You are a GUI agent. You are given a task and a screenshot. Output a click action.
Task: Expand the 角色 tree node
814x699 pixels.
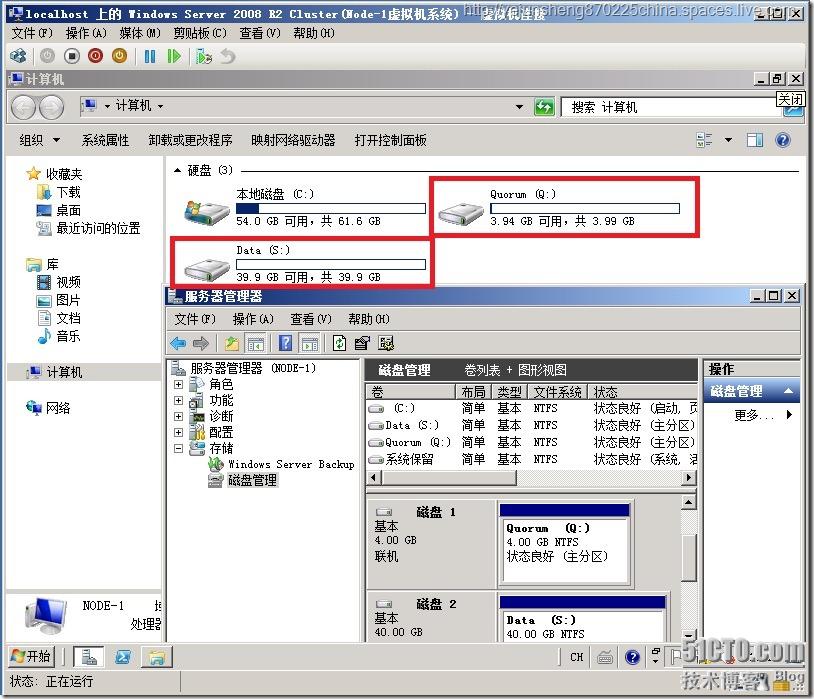pyautogui.click(x=178, y=385)
